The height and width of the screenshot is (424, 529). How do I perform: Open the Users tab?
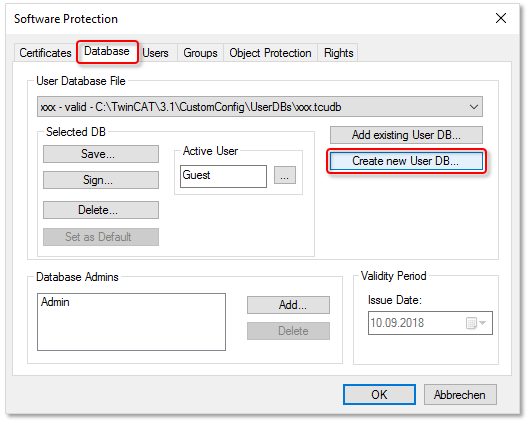tap(155, 53)
